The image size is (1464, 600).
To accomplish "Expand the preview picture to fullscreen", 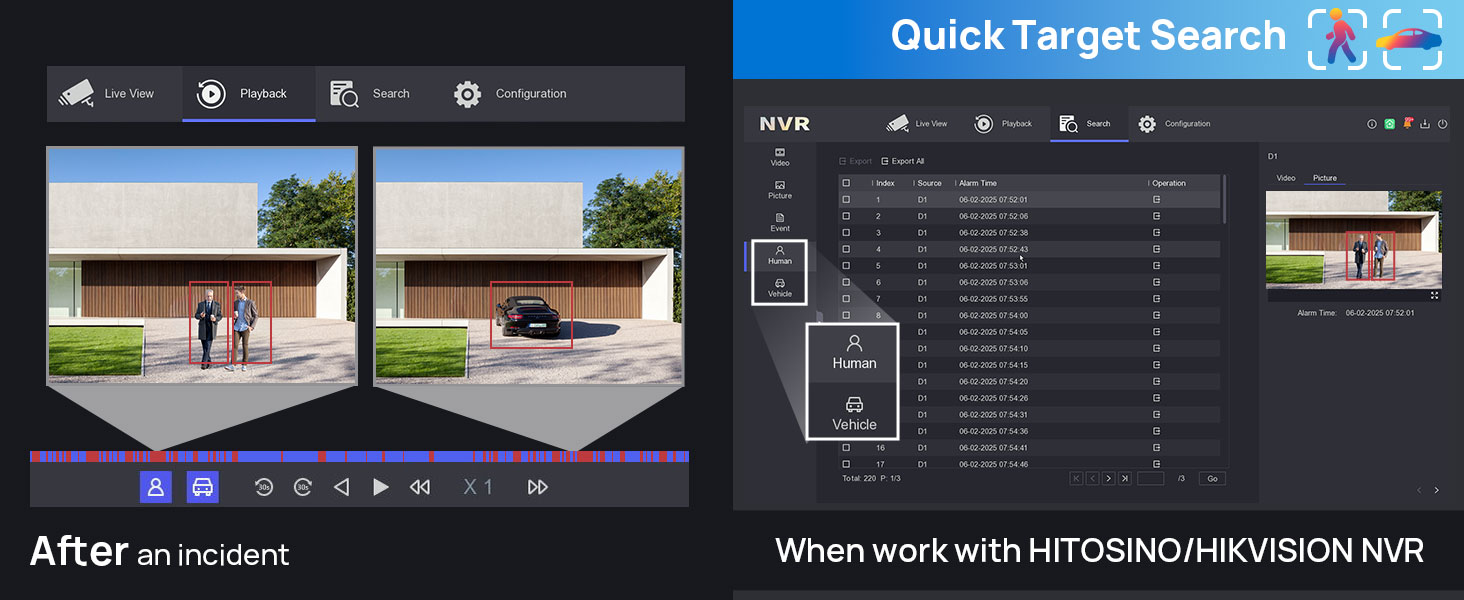I will click(x=1434, y=295).
